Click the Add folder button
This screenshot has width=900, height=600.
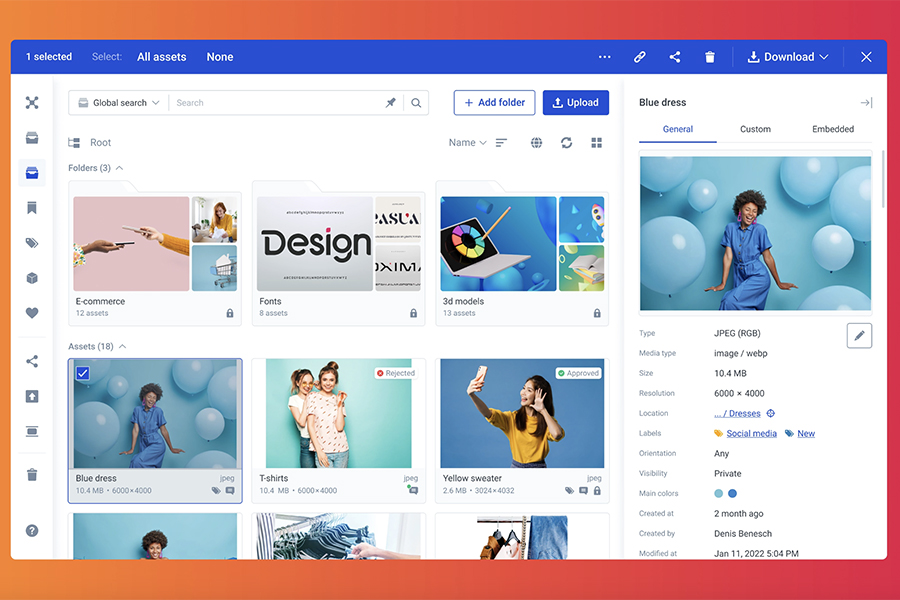(x=494, y=102)
